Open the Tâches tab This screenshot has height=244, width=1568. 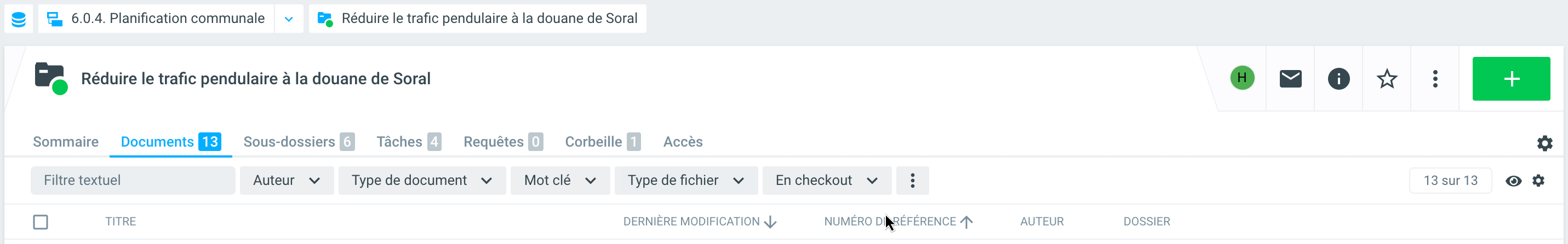408,142
